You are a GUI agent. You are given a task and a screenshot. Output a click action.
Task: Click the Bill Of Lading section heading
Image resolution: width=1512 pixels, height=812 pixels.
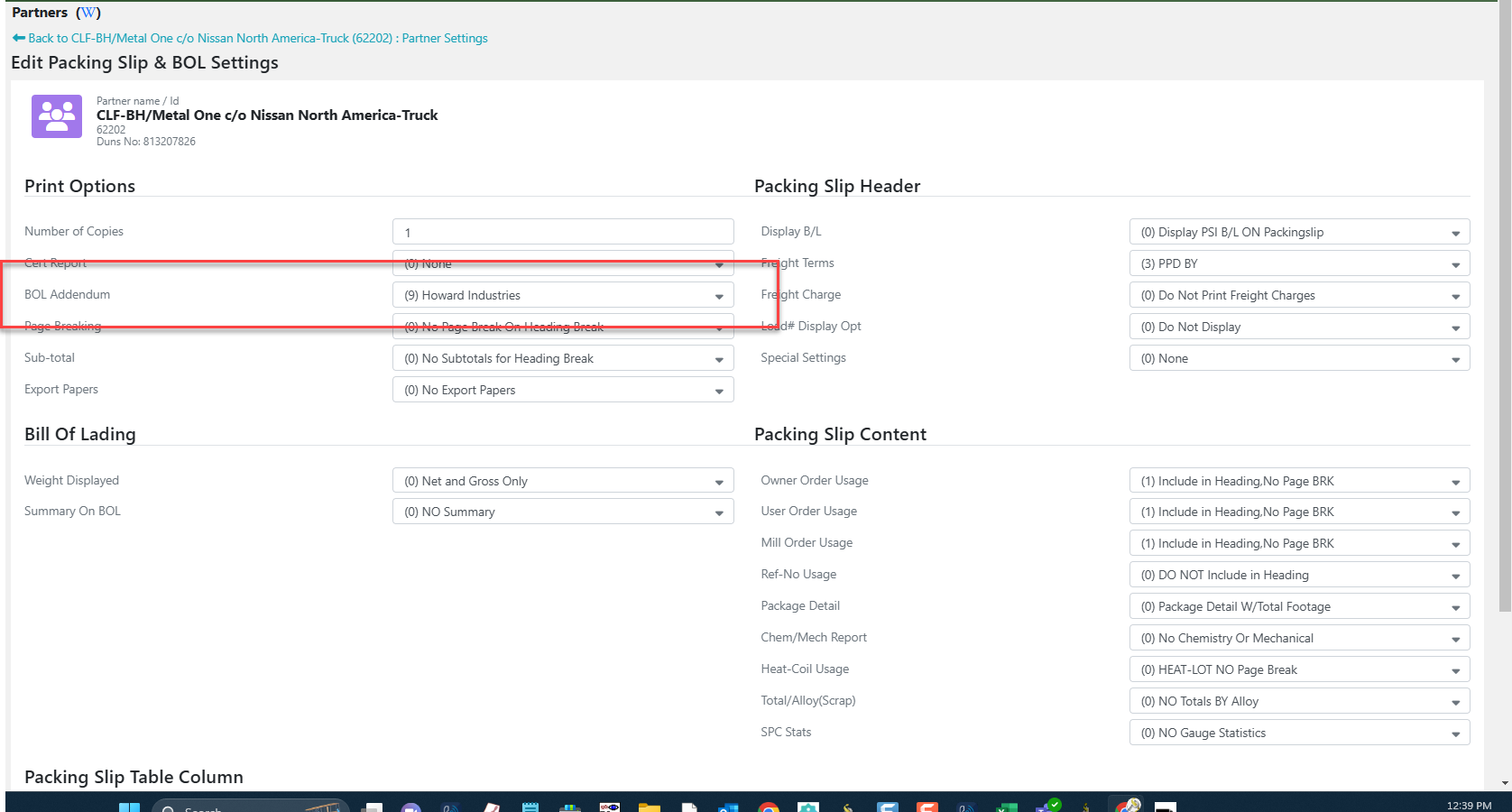pos(80,434)
